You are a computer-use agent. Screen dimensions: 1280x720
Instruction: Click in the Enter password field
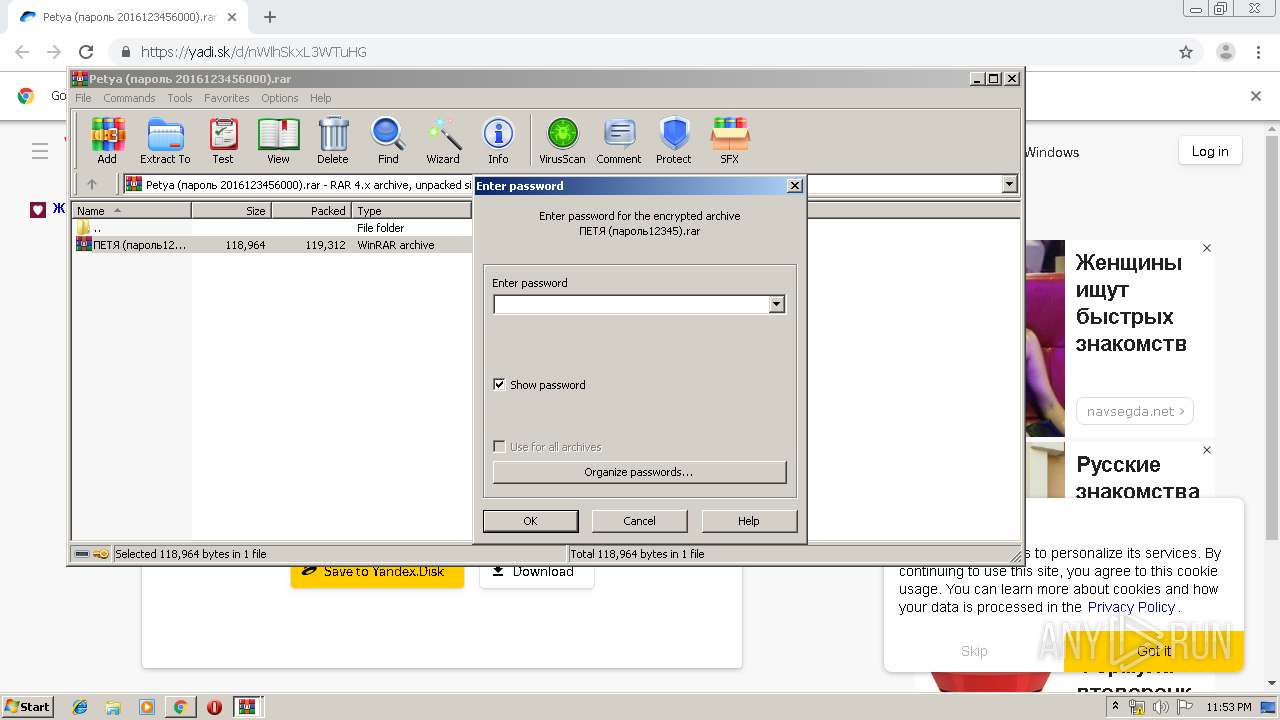(631, 304)
